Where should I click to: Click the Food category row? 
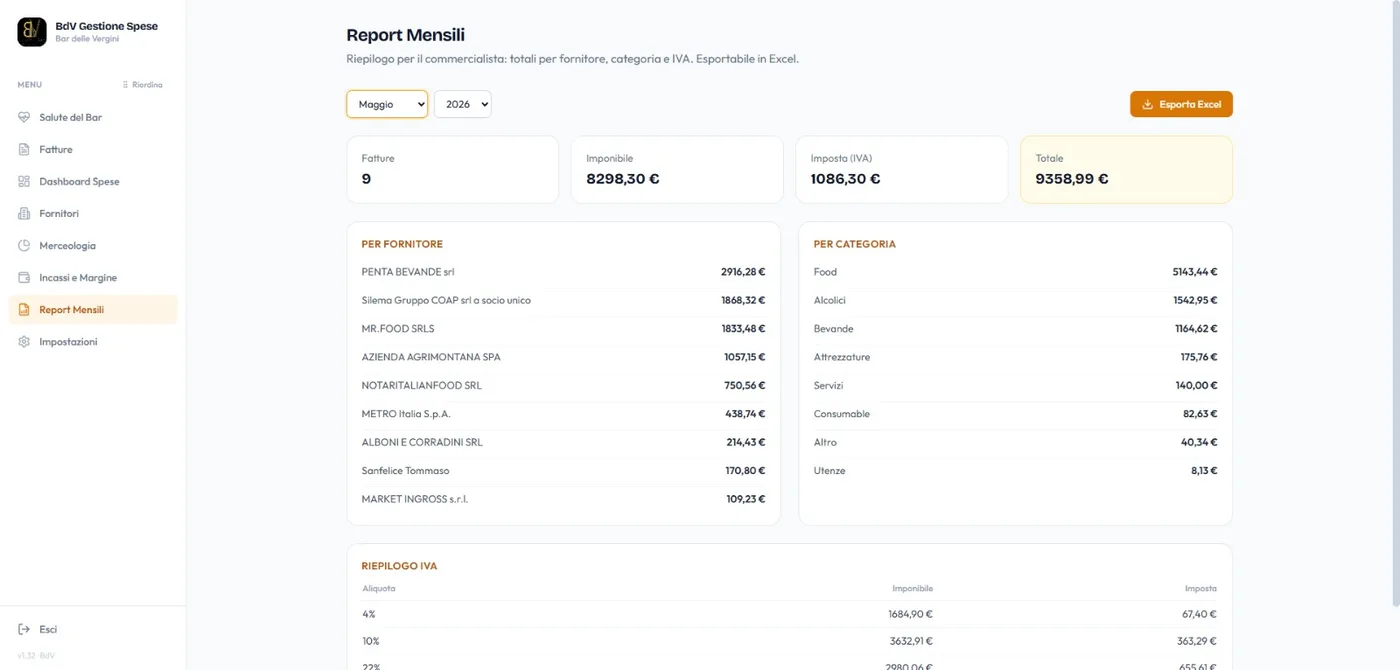click(x=1015, y=272)
